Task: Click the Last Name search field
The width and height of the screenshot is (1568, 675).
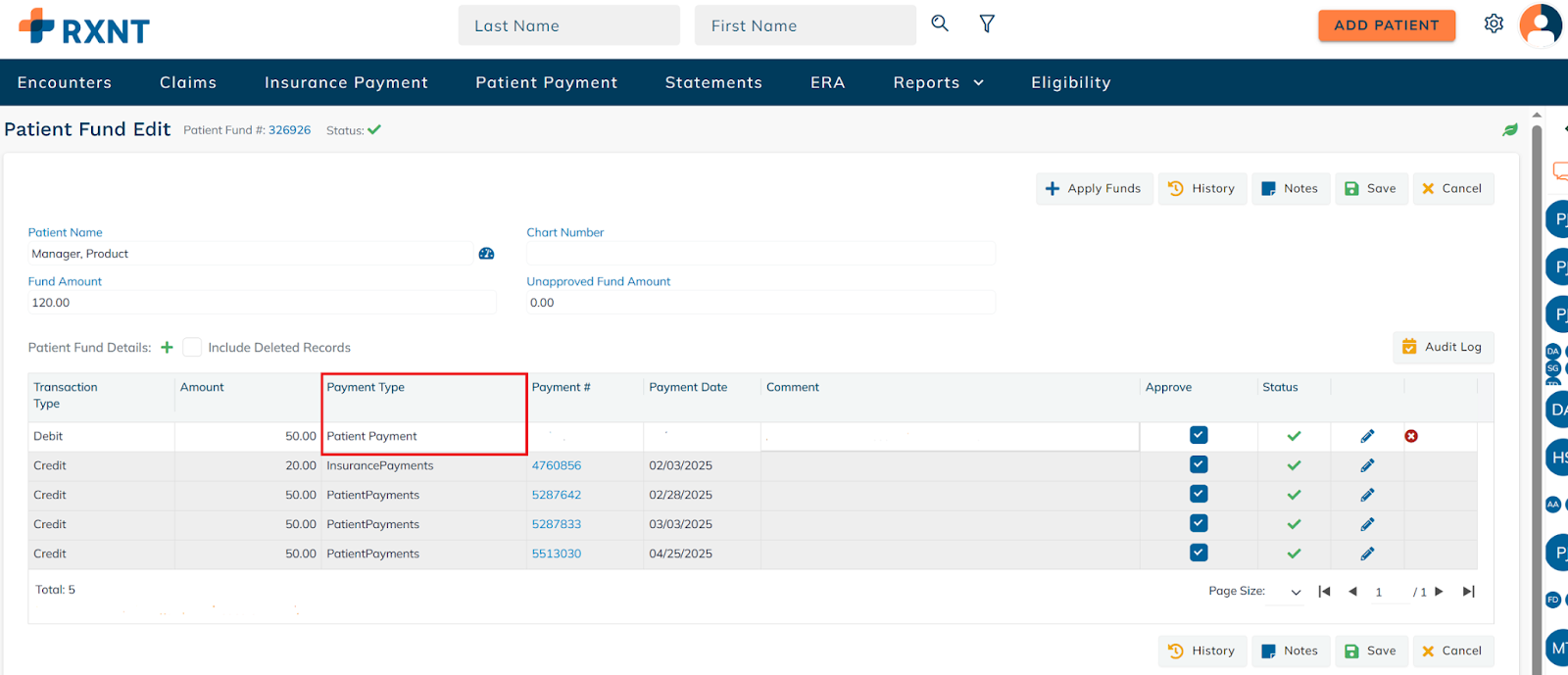Action: click(x=568, y=25)
